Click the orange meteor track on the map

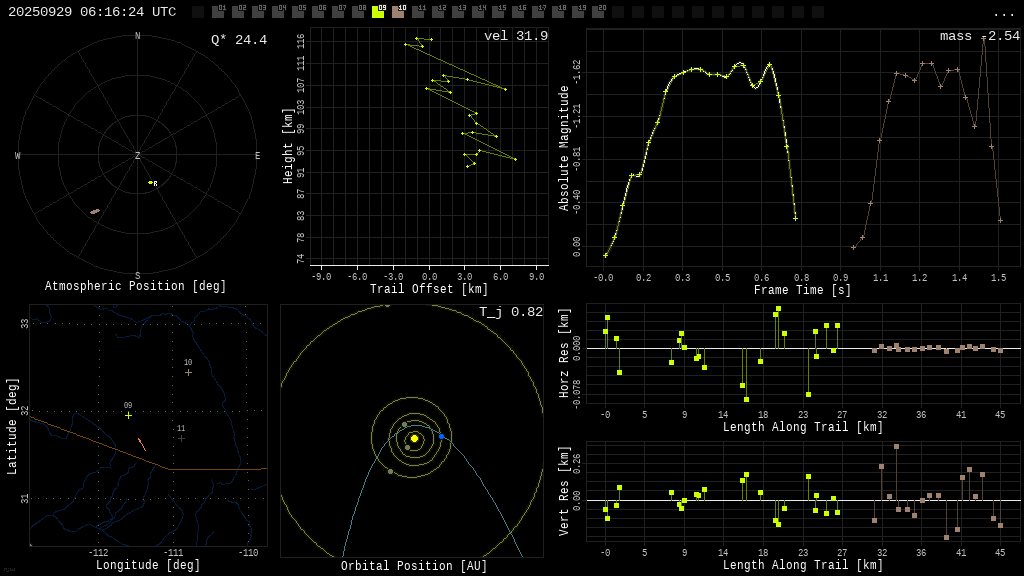tap(142, 444)
